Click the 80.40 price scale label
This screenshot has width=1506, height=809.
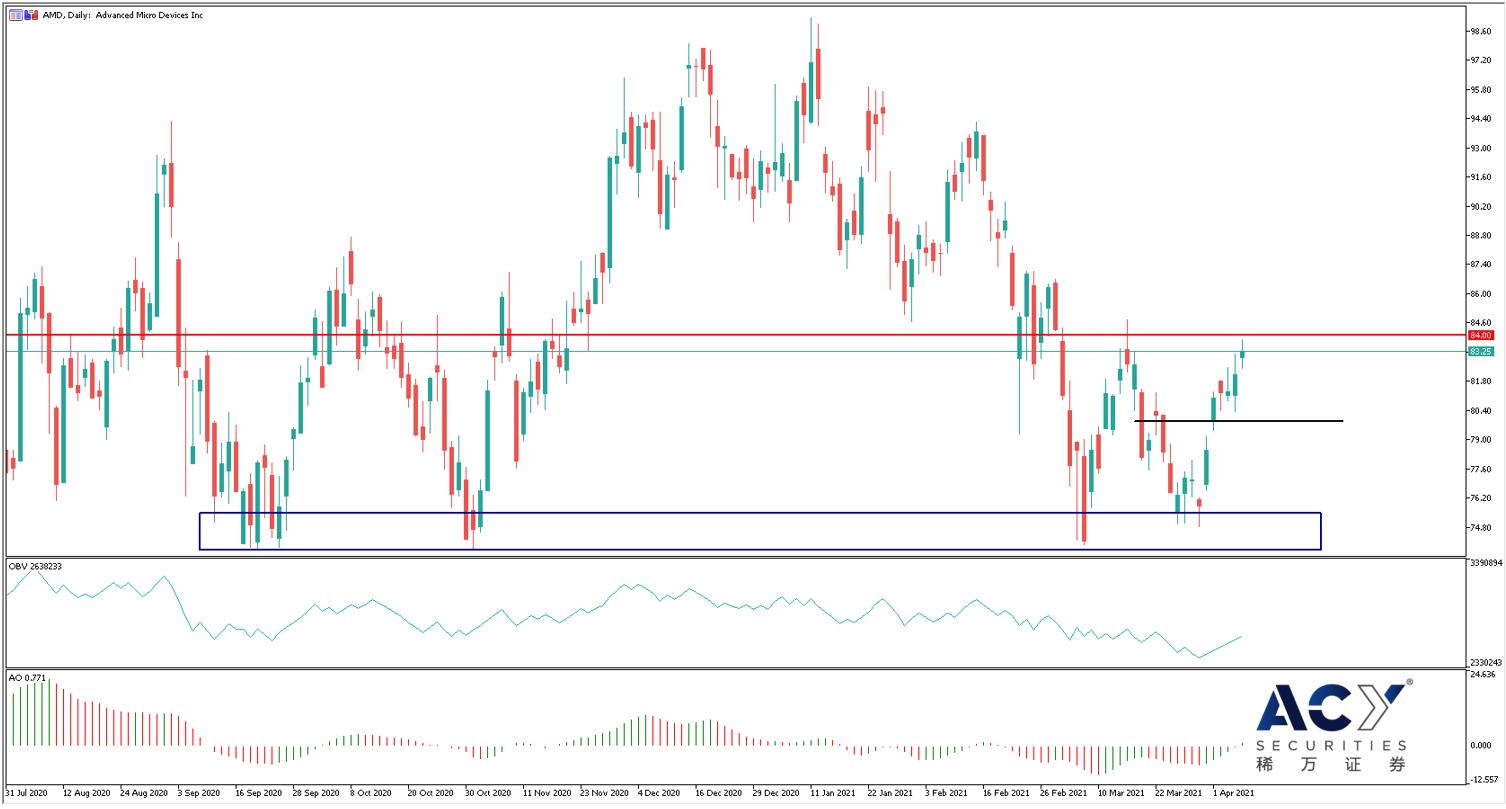[1480, 411]
